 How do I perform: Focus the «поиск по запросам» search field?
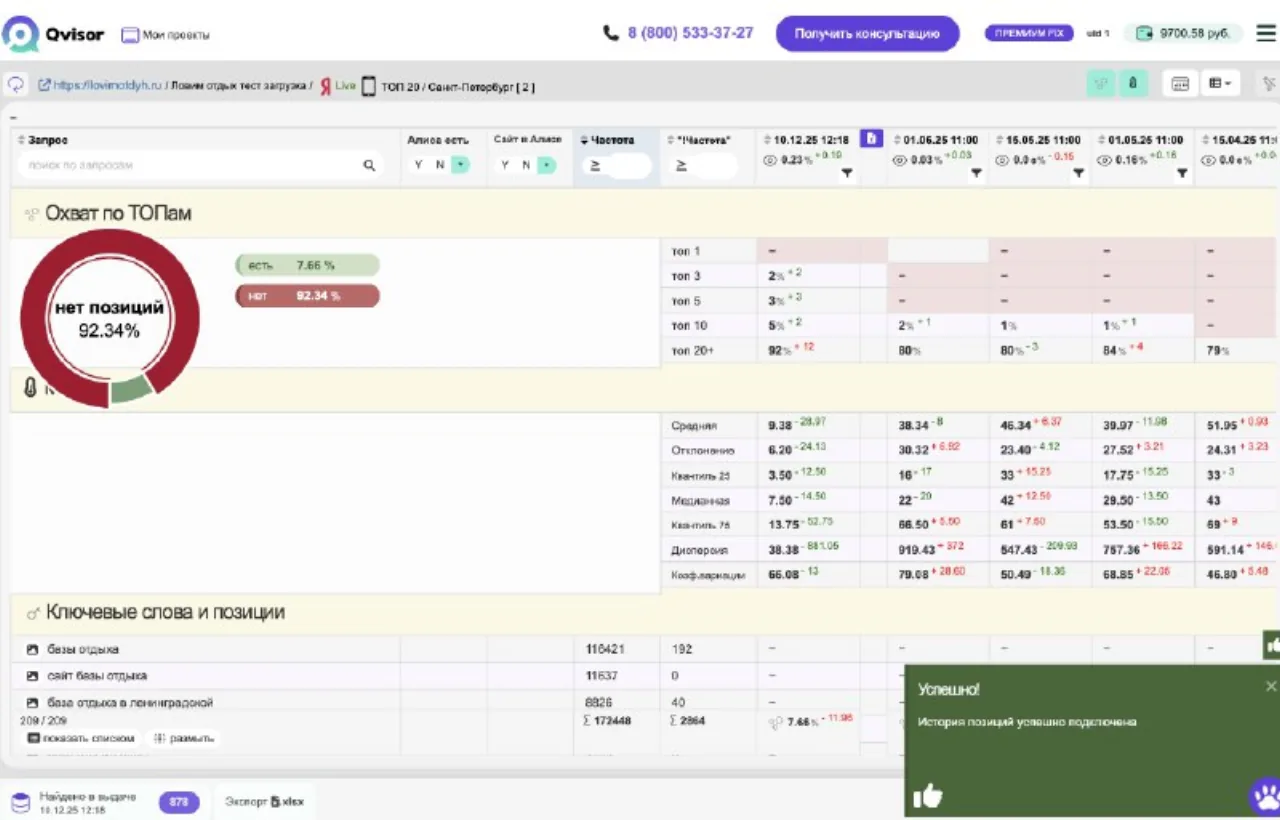200,165
